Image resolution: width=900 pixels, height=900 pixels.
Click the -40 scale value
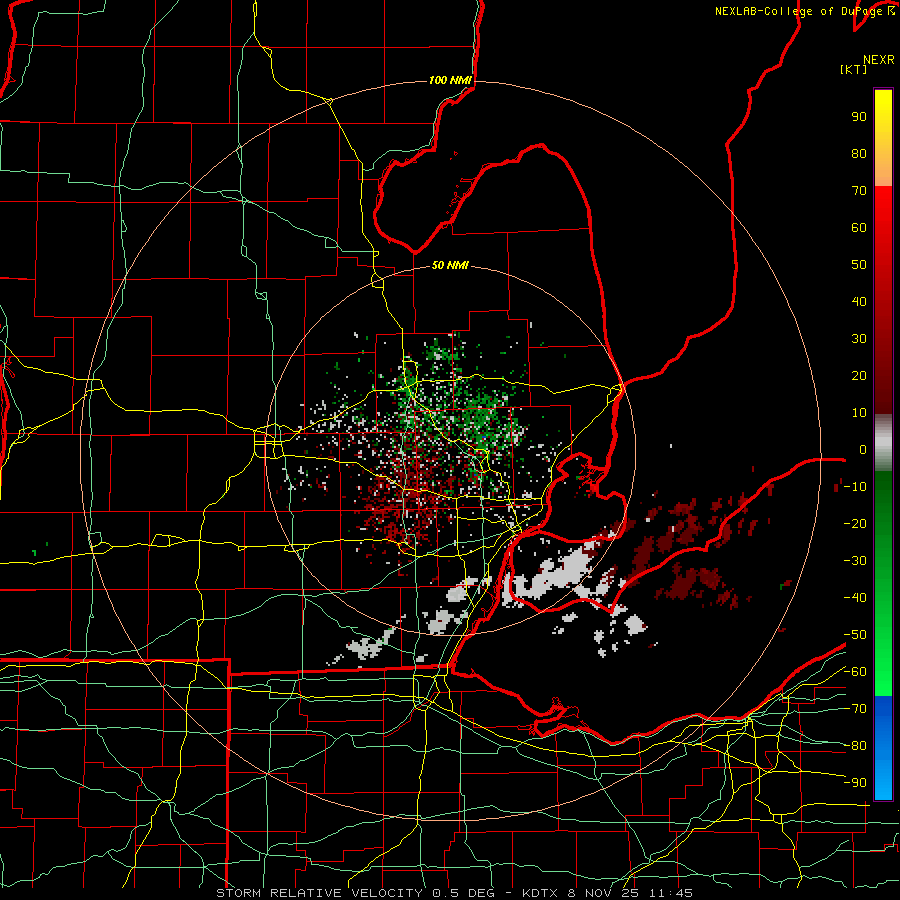pyautogui.click(x=855, y=598)
